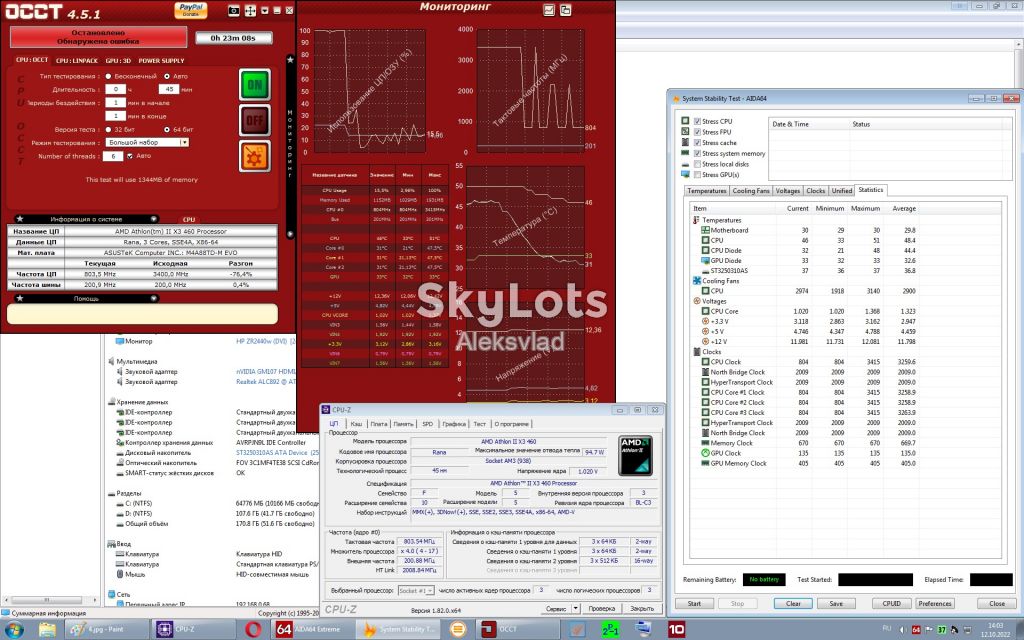Click the Проверка button in CPU-Z
The height and width of the screenshot is (640, 1024).
coord(601,608)
